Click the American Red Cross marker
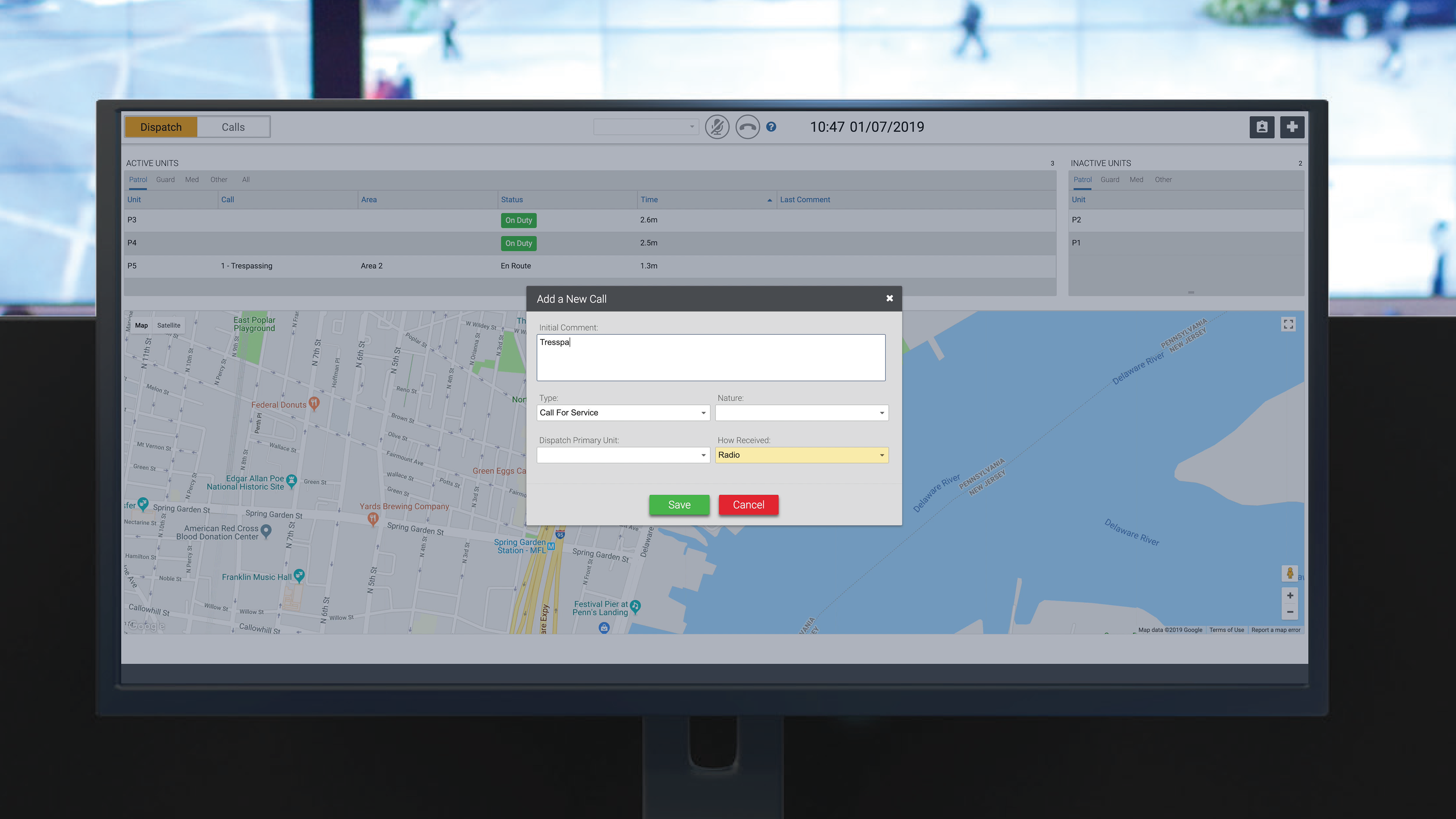This screenshot has height=819, width=1456. (266, 531)
